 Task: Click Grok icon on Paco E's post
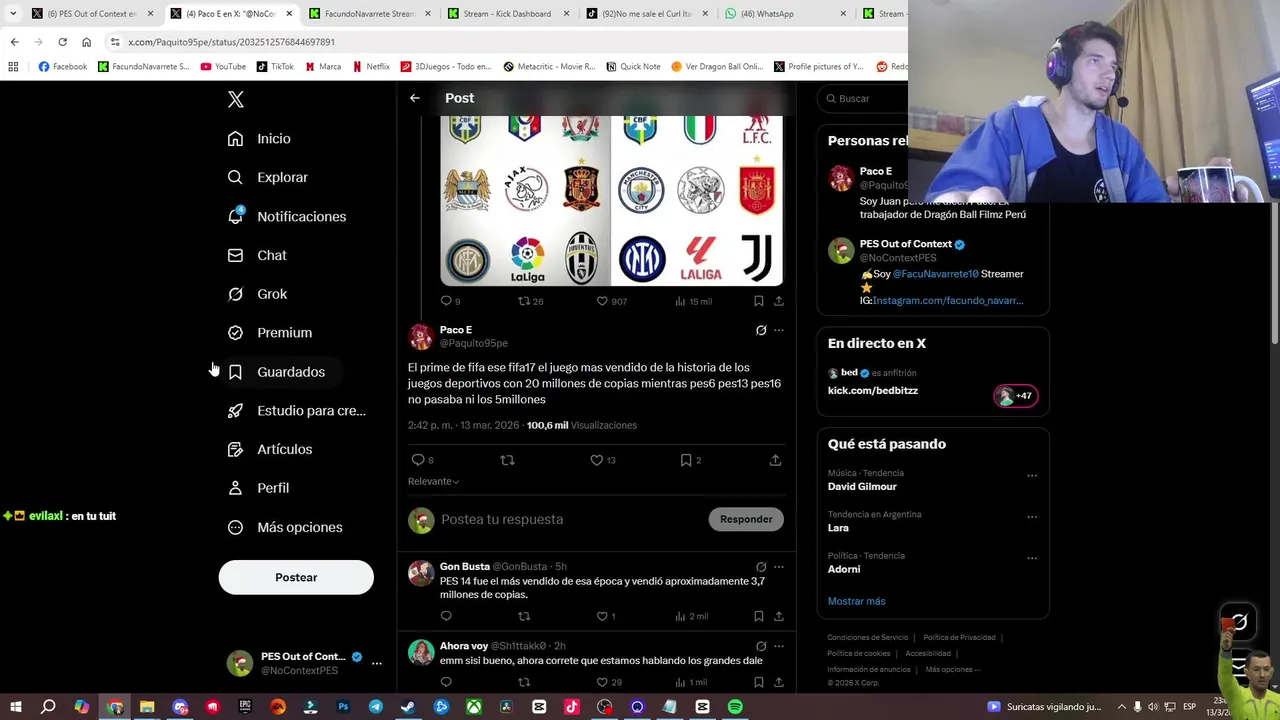tap(761, 330)
